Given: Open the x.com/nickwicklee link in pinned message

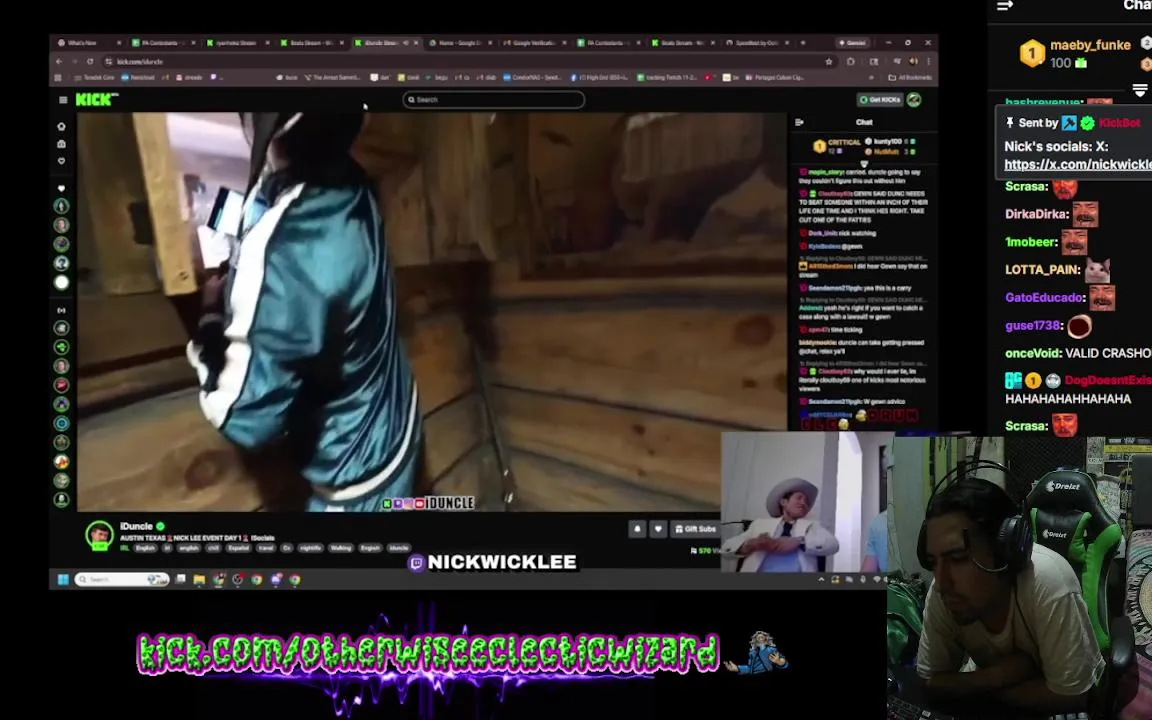Looking at the screenshot, I should (x=1078, y=165).
